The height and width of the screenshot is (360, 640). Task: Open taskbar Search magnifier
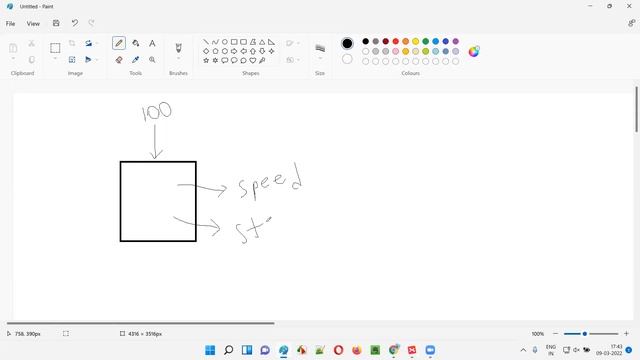click(x=229, y=350)
